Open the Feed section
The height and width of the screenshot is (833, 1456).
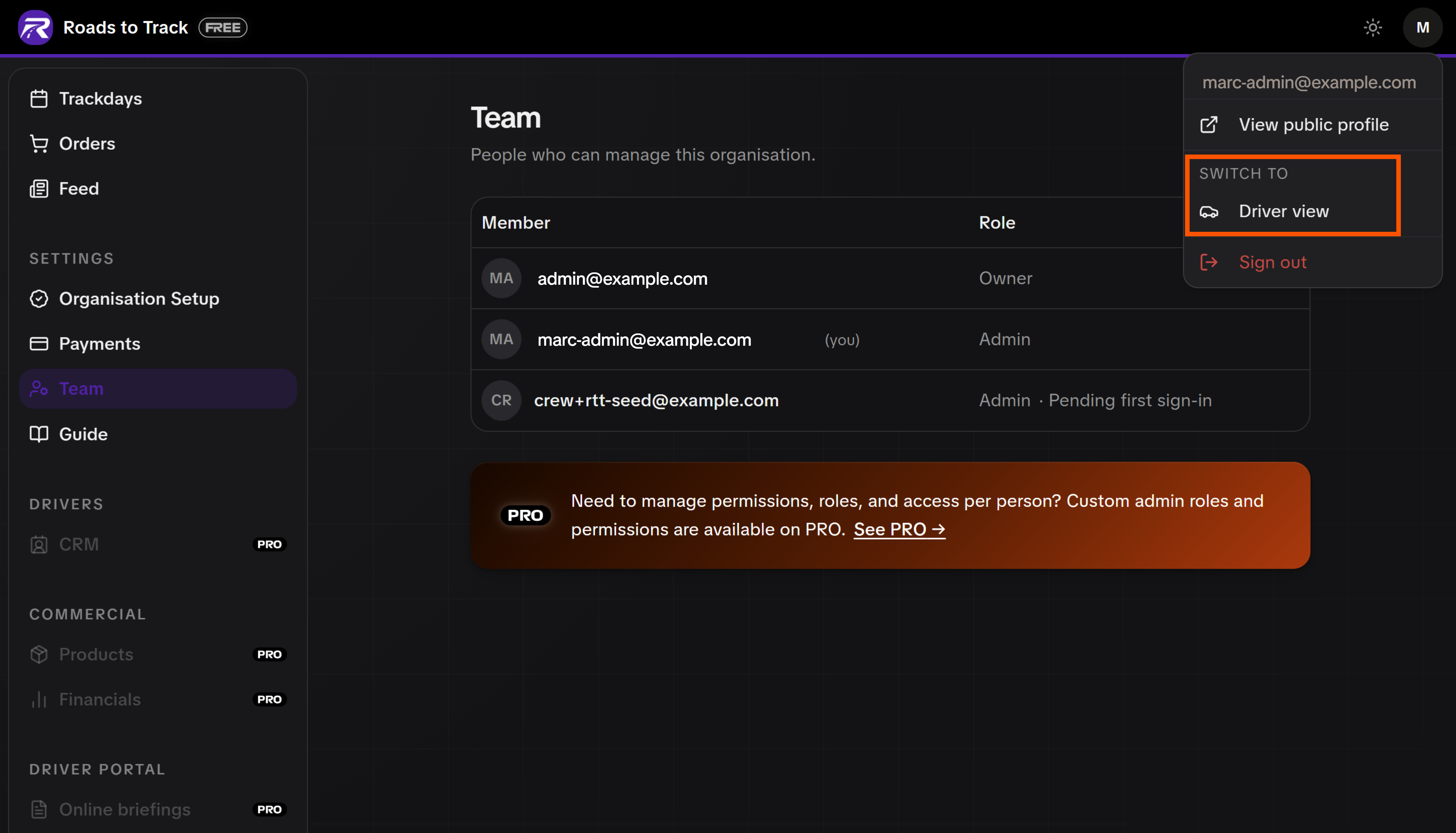pyautogui.click(x=157, y=189)
